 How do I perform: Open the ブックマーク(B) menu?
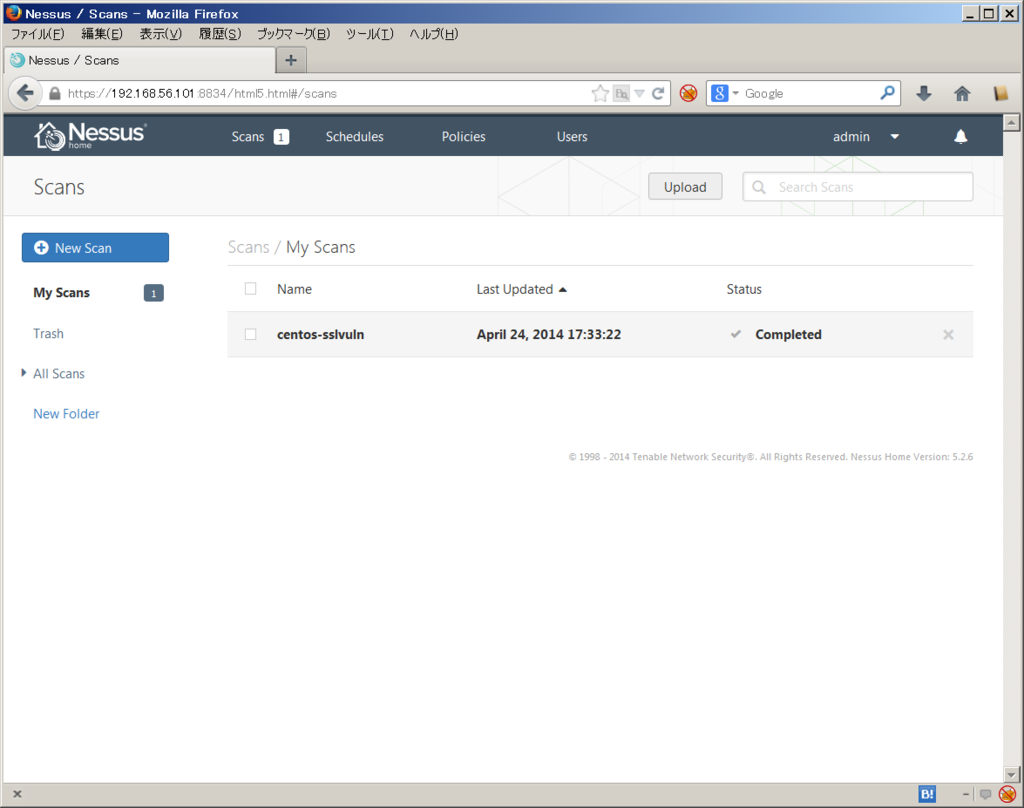(x=293, y=34)
